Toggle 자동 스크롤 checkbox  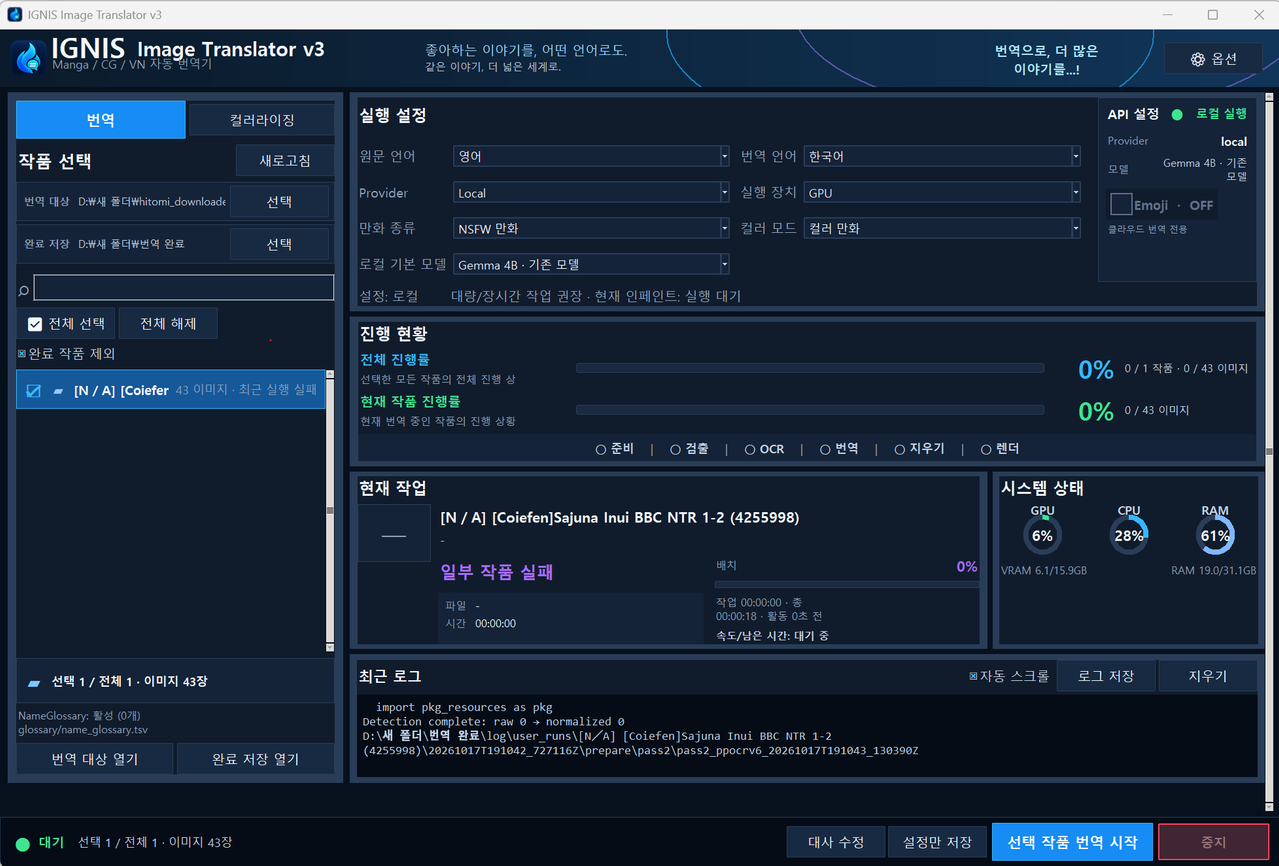(x=973, y=676)
